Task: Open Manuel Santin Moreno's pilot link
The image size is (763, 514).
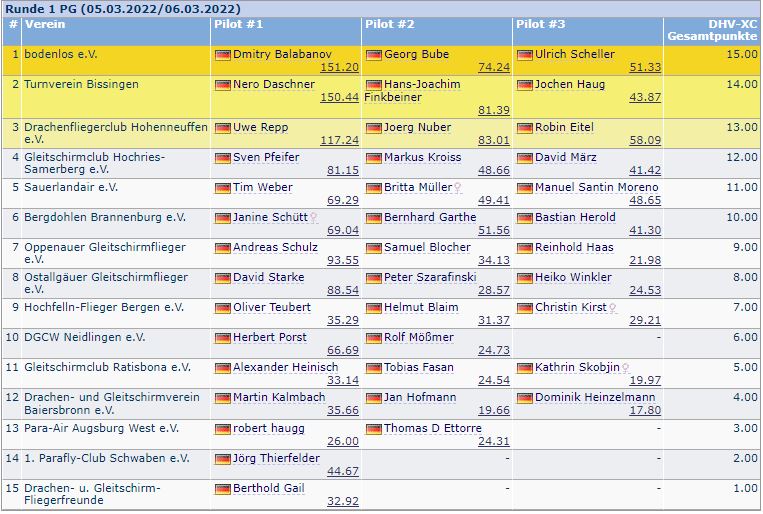Action: click(597, 187)
